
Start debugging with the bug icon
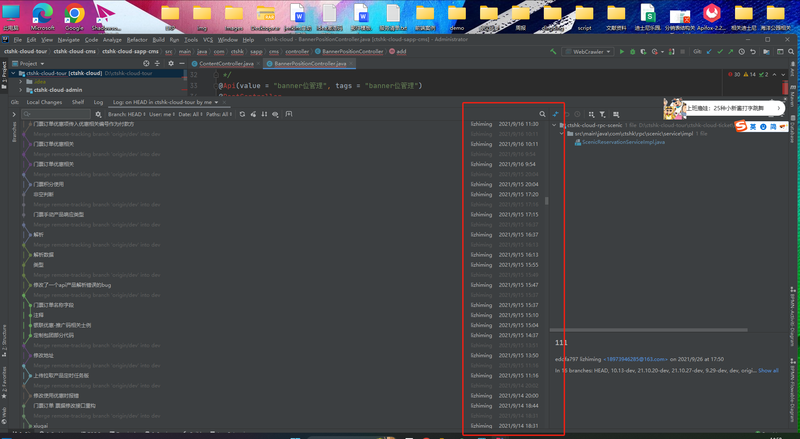633,52
